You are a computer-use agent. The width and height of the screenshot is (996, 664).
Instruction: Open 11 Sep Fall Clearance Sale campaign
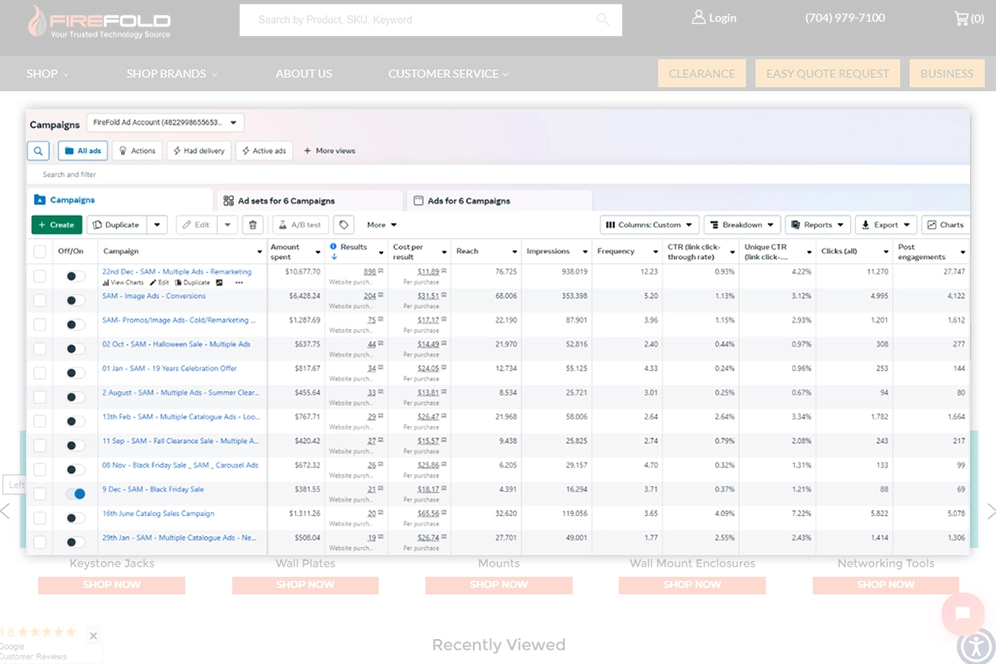coord(180,441)
